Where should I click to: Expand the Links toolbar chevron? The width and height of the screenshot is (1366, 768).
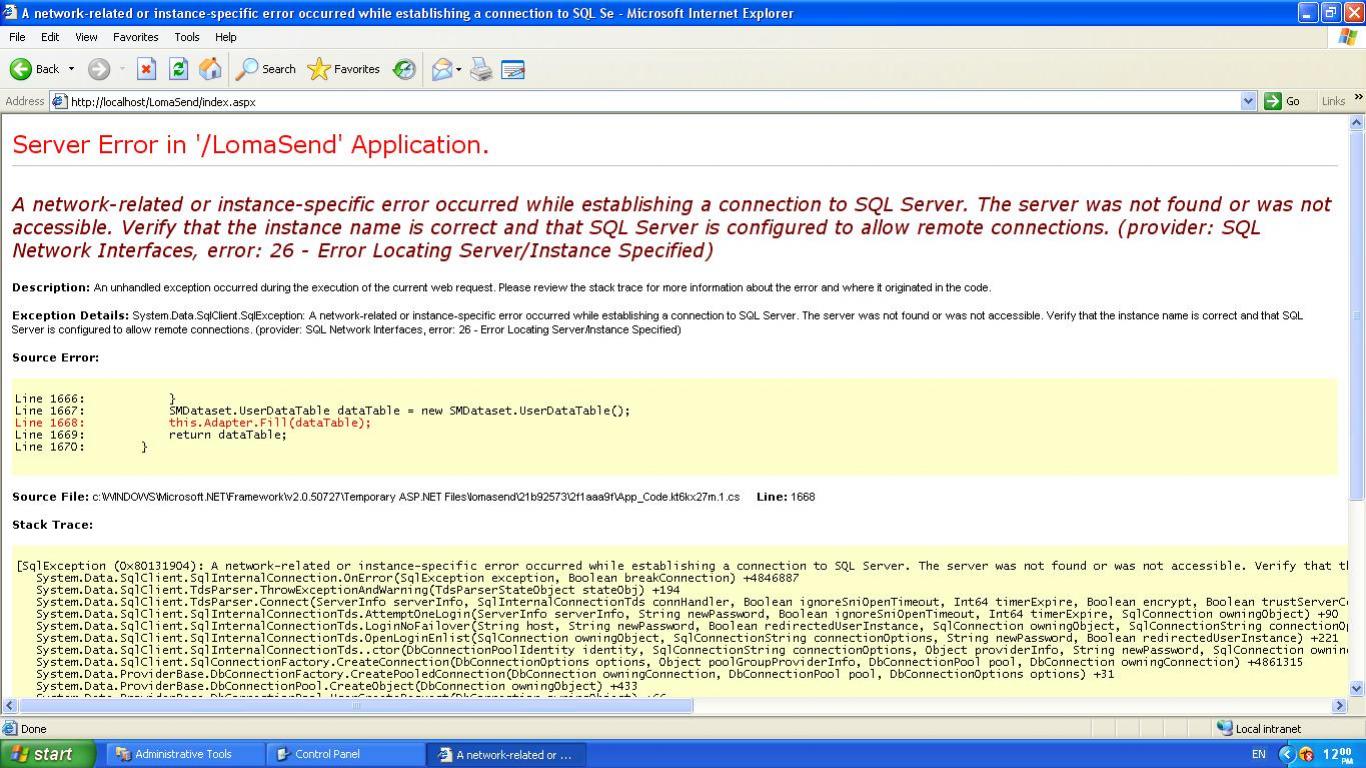pos(1358,98)
